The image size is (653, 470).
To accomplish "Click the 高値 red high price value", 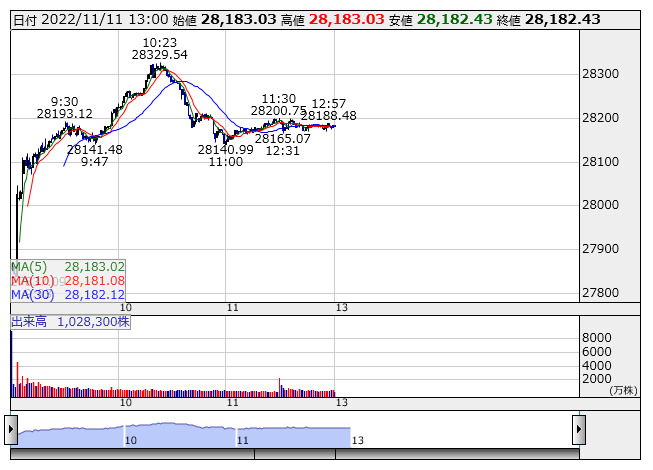I will [346, 20].
